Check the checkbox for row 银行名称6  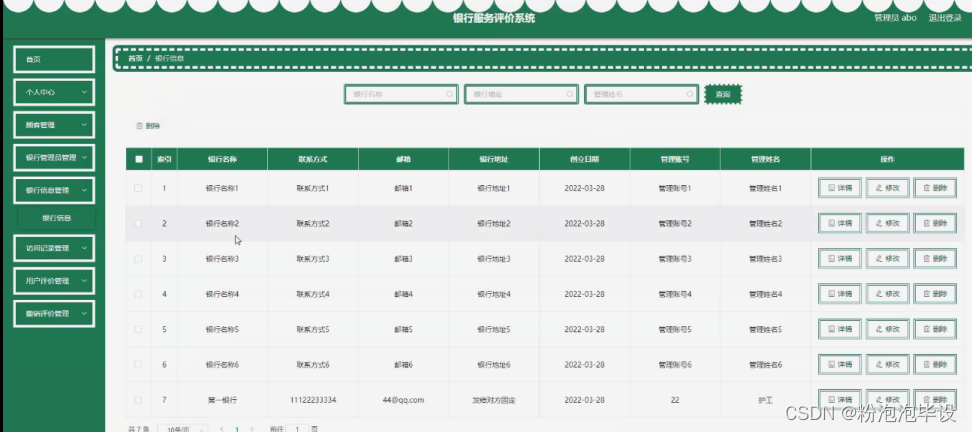(138, 364)
